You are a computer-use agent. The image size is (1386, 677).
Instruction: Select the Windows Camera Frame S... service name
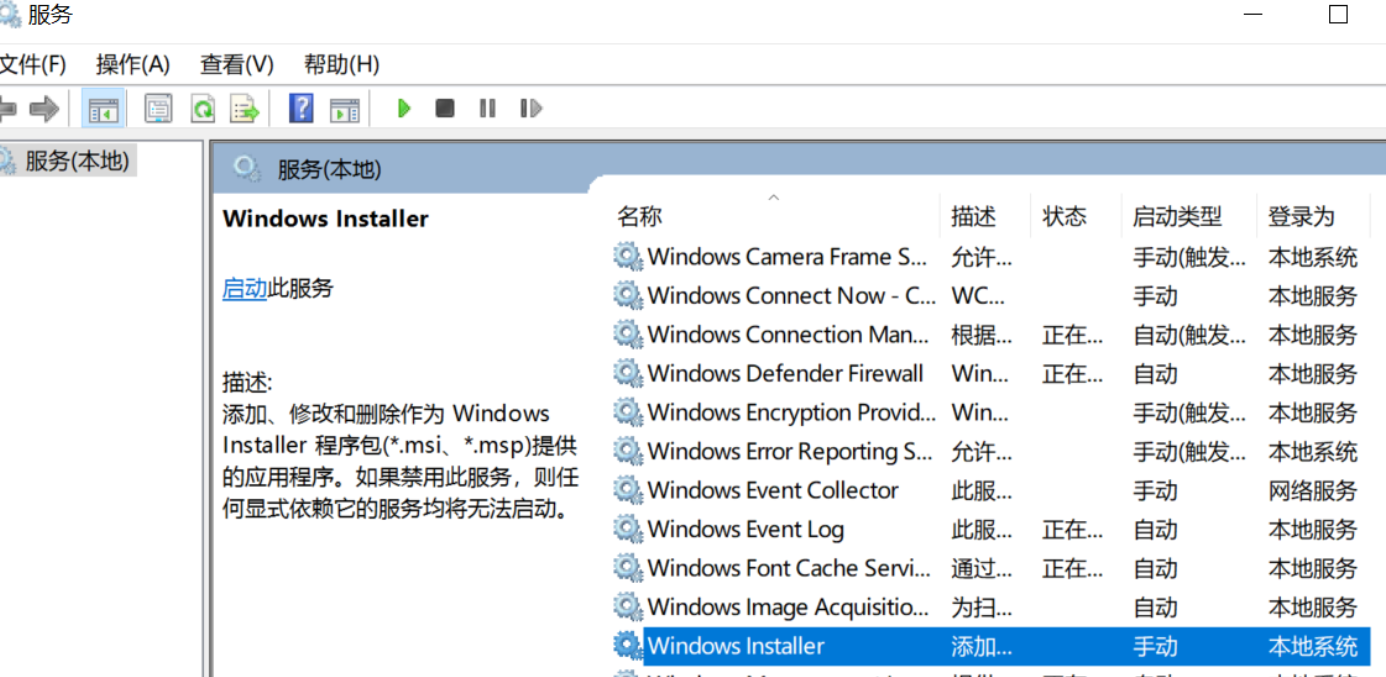[787, 257]
